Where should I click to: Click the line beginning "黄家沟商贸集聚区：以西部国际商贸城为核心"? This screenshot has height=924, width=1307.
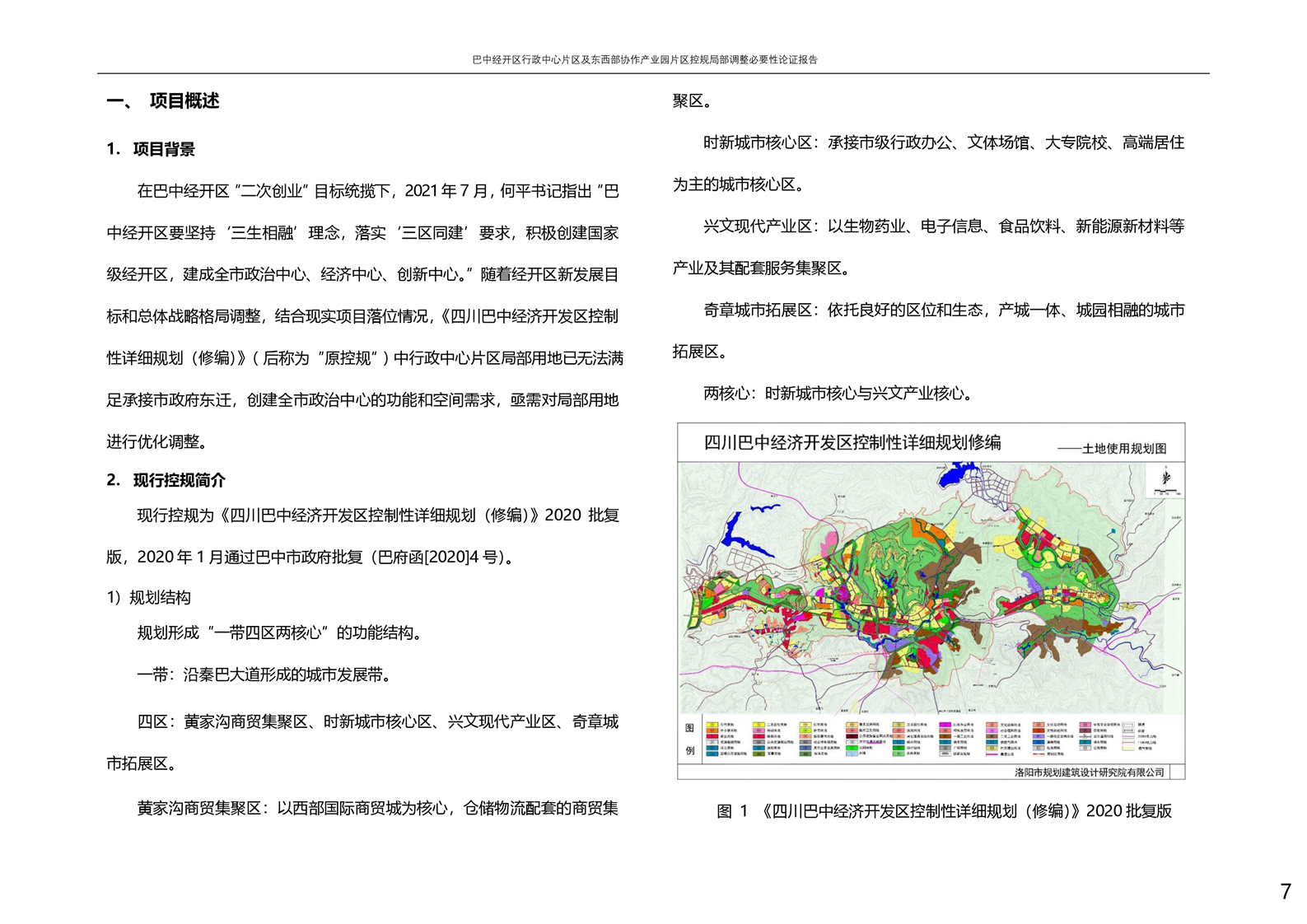(x=378, y=809)
